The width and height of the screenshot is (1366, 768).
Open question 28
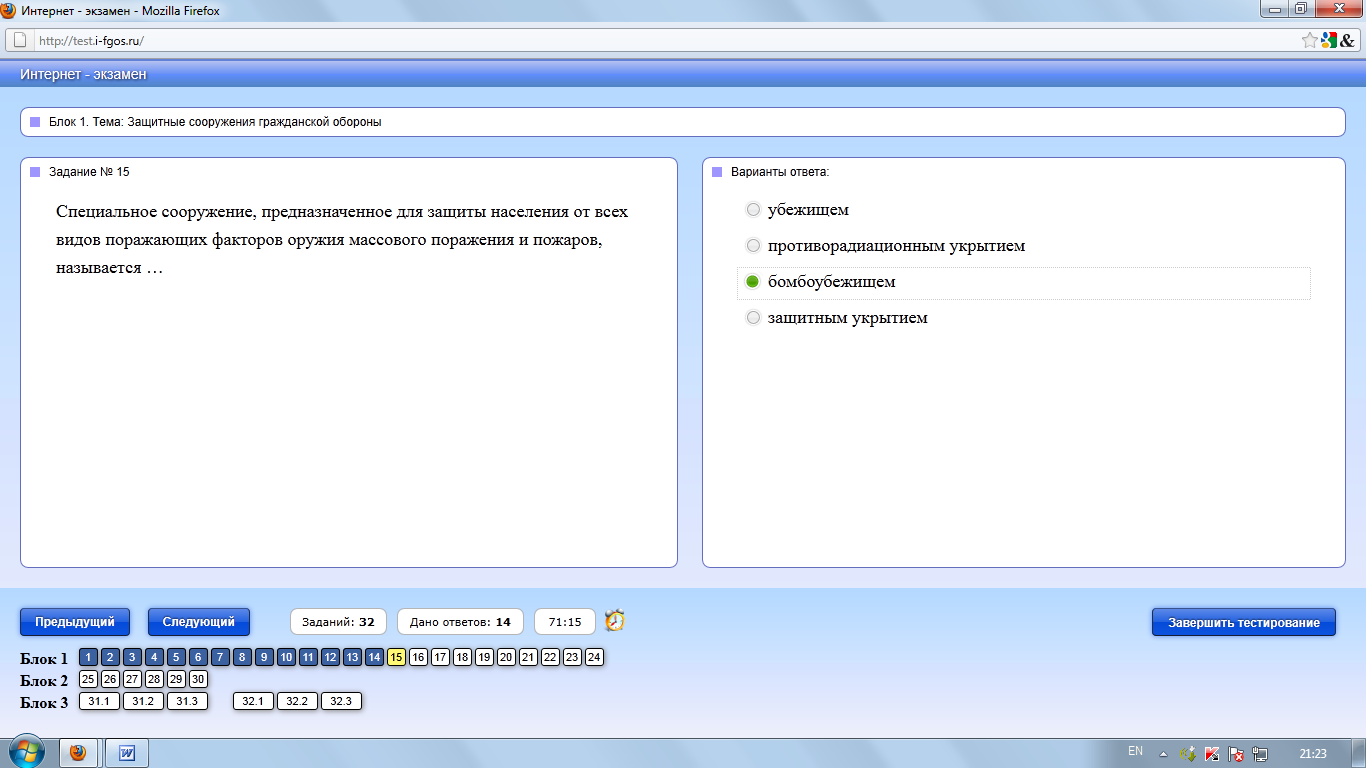coord(154,679)
